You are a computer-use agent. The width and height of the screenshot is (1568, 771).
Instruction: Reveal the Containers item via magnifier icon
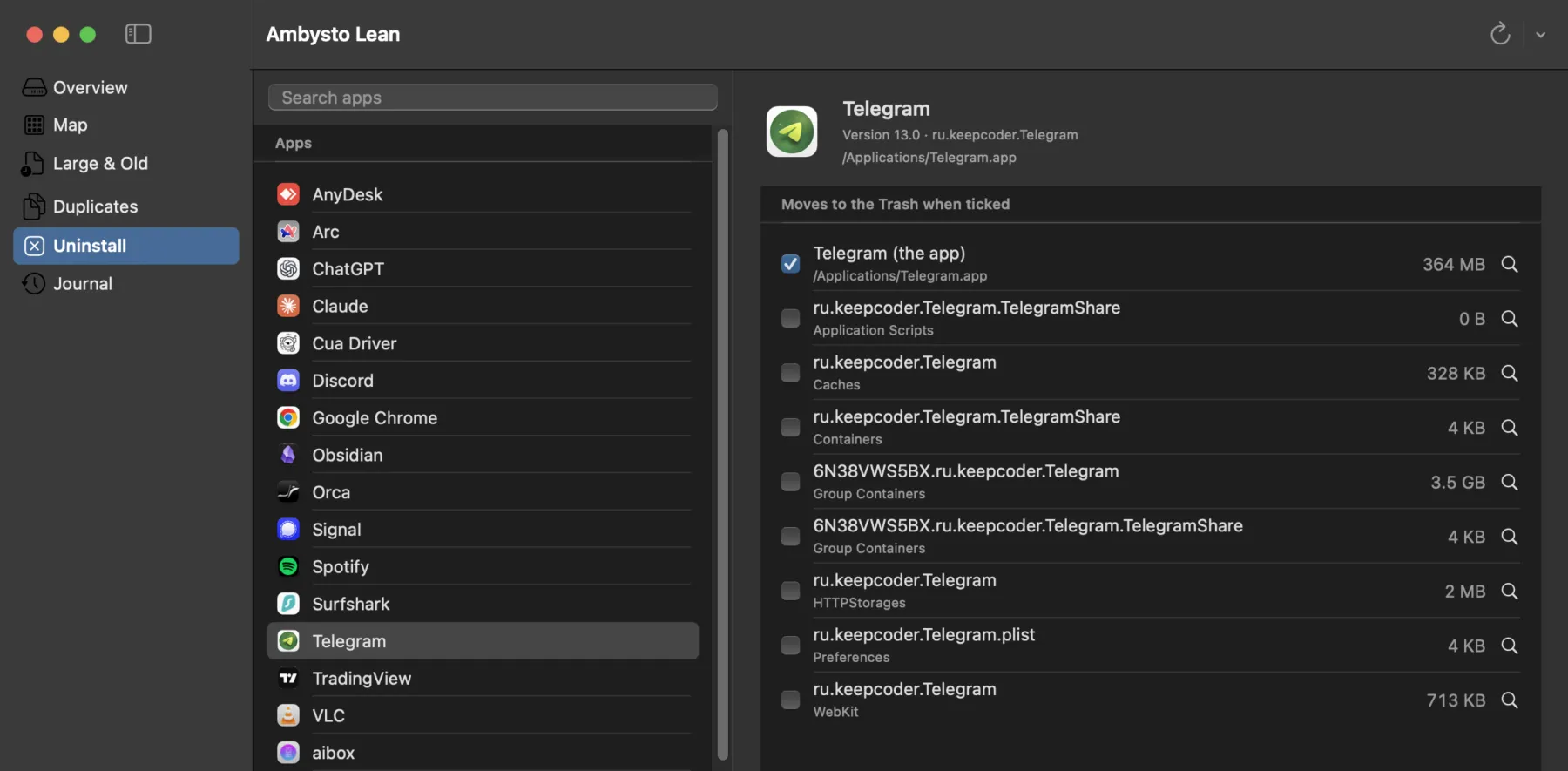coord(1510,428)
